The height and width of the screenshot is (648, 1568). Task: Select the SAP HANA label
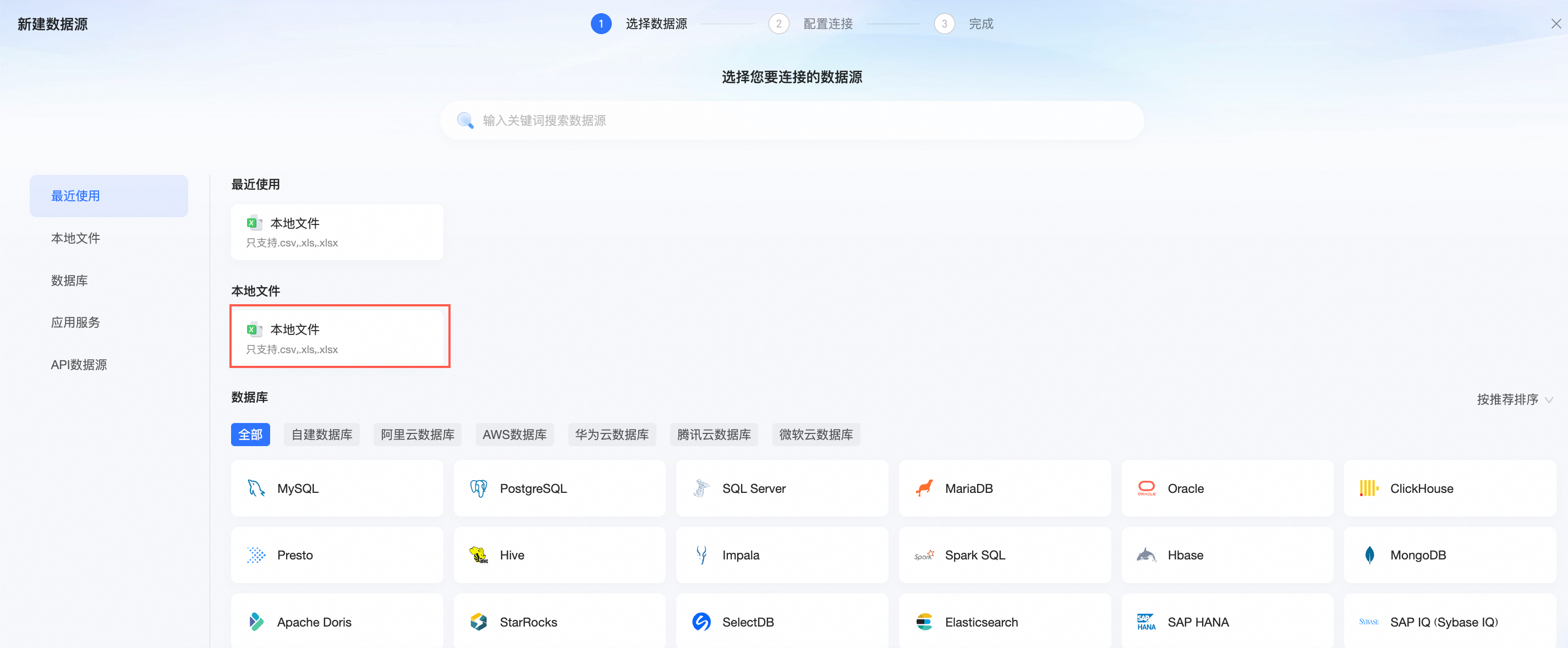[x=1198, y=622]
